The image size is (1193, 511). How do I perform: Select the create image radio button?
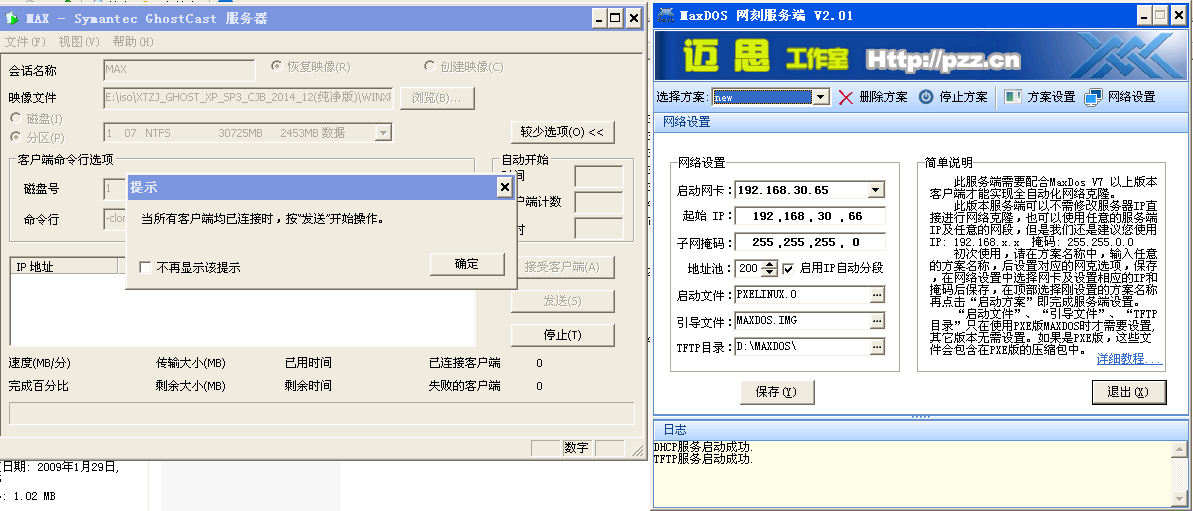tap(430, 66)
